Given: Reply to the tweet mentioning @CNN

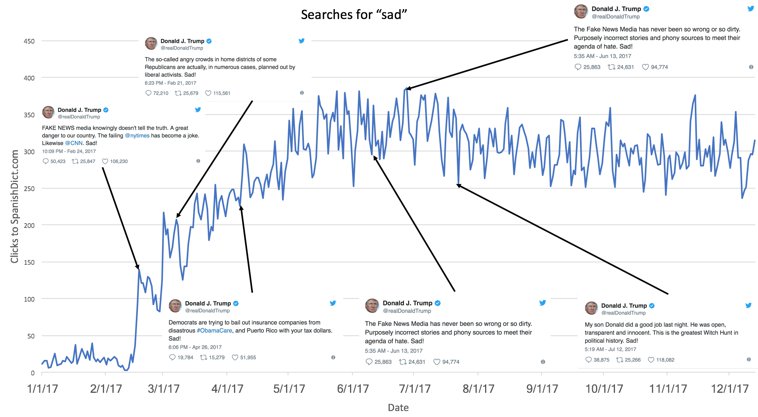Looking at the screenshot, I should coord(45,161).
